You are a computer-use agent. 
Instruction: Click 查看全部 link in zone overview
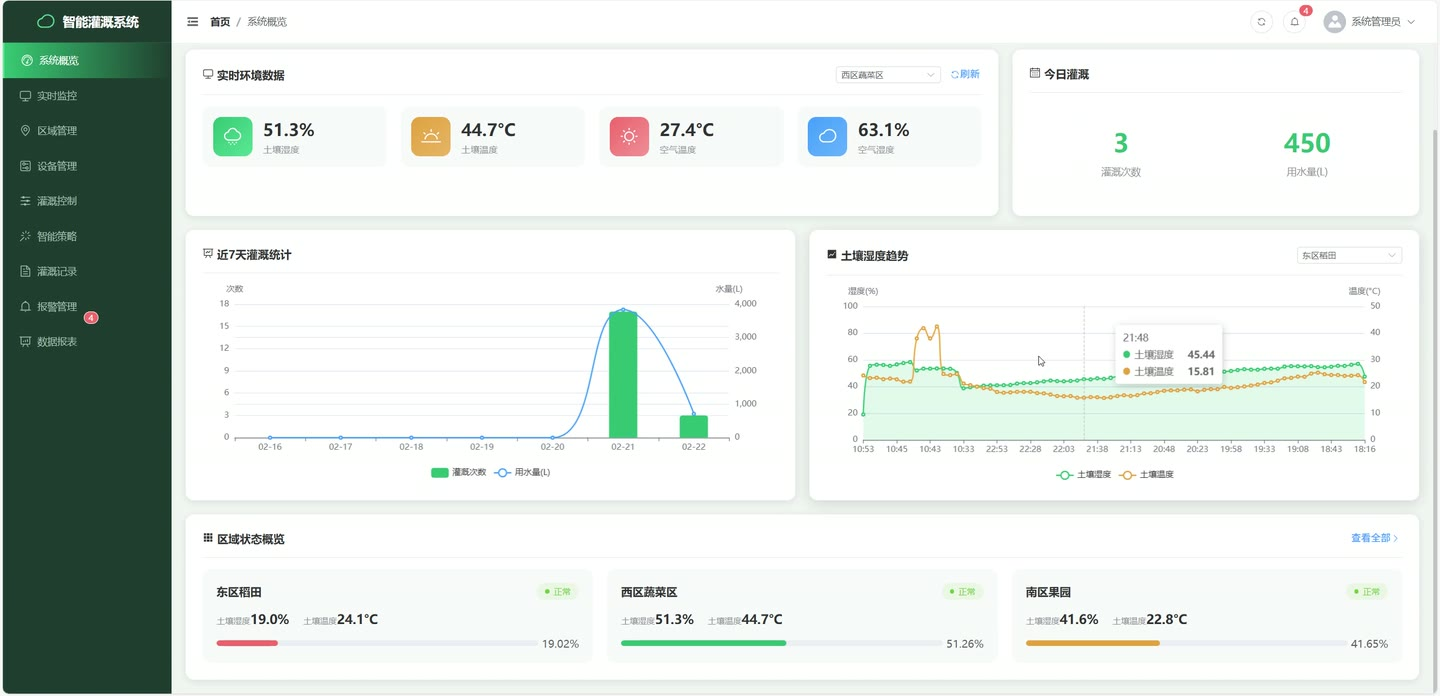pos(1375,538)
